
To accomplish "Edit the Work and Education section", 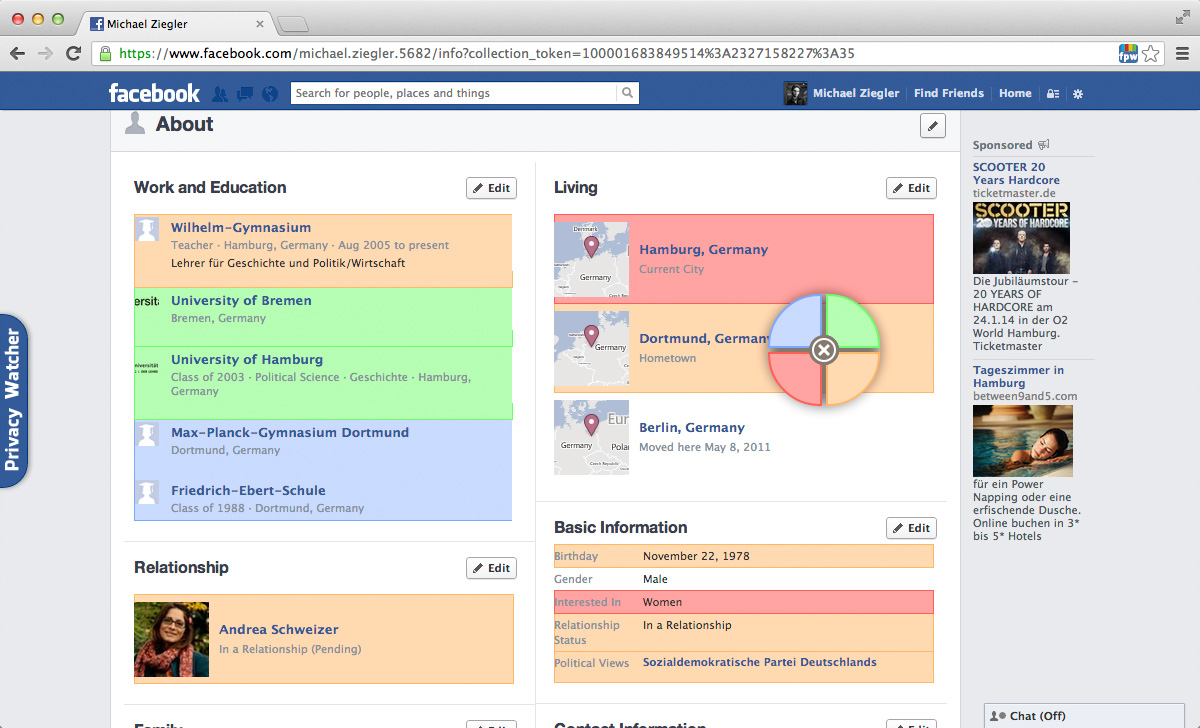I will pos(491,188).
